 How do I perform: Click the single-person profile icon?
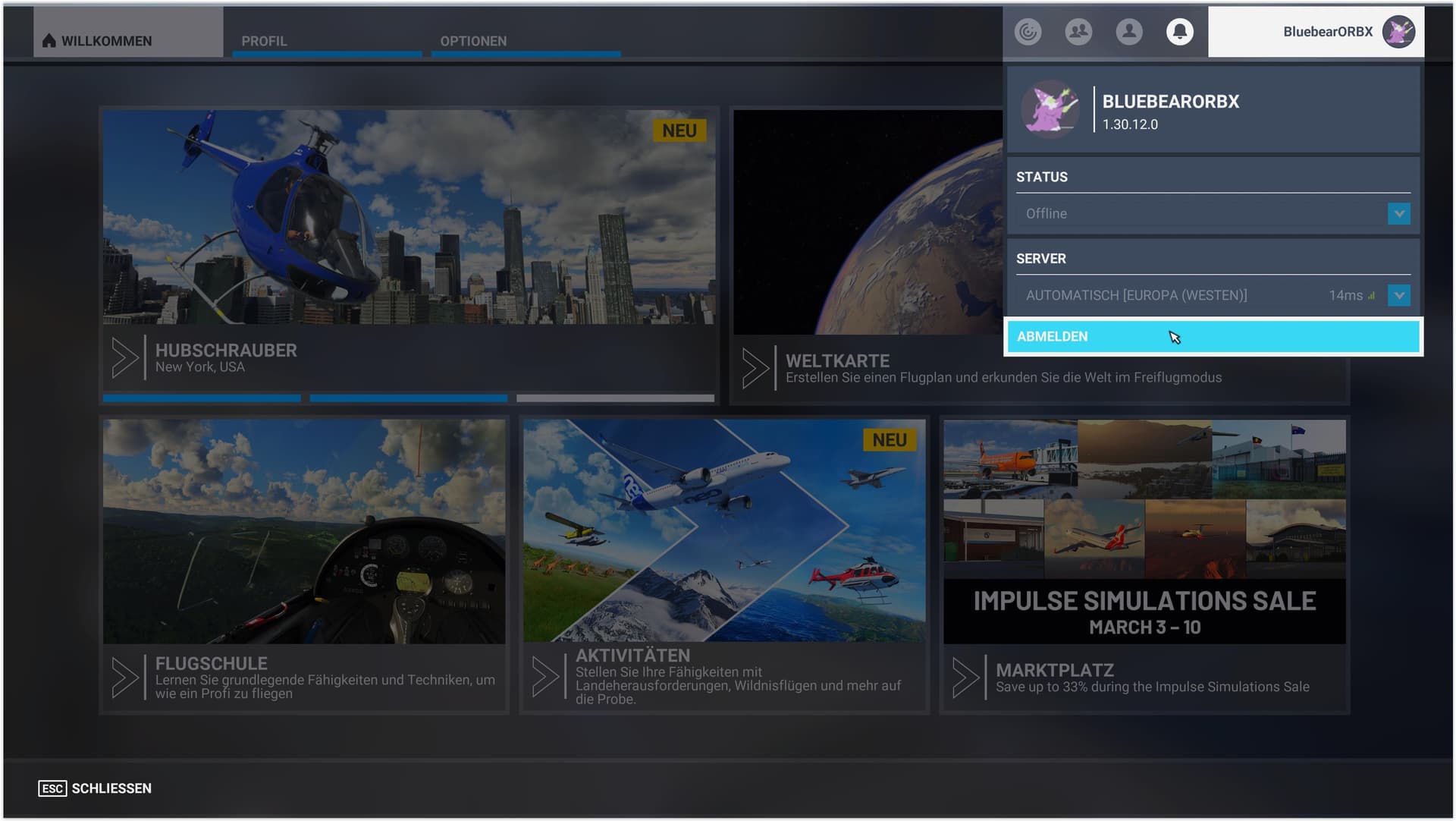pos(1129,32)
